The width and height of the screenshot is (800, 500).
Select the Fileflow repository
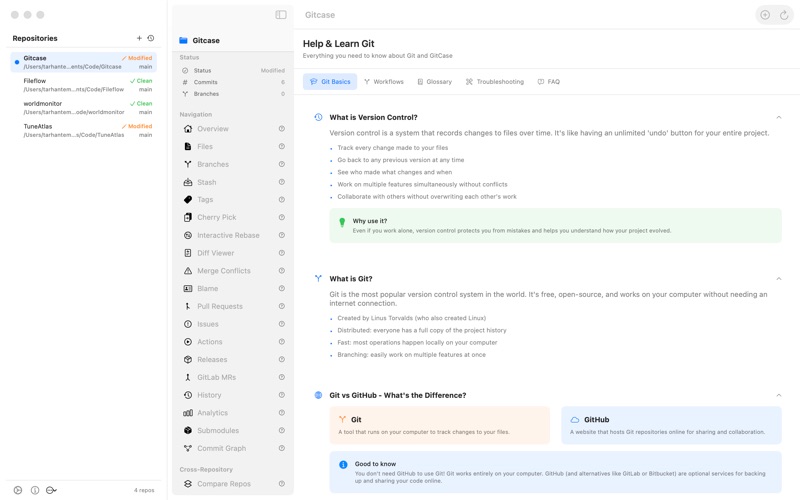coord(84,85)
